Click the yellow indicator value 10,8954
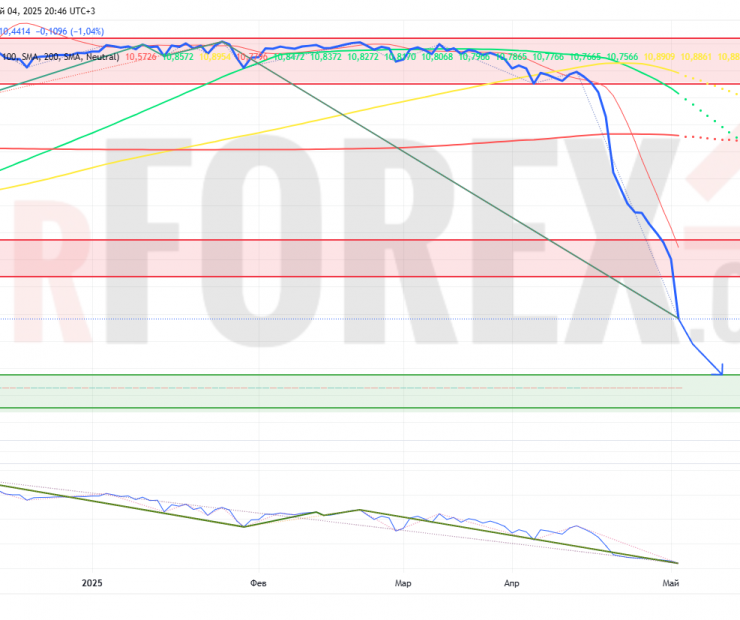The width and height of the screenshot is (740, 620). pos(215,57)
